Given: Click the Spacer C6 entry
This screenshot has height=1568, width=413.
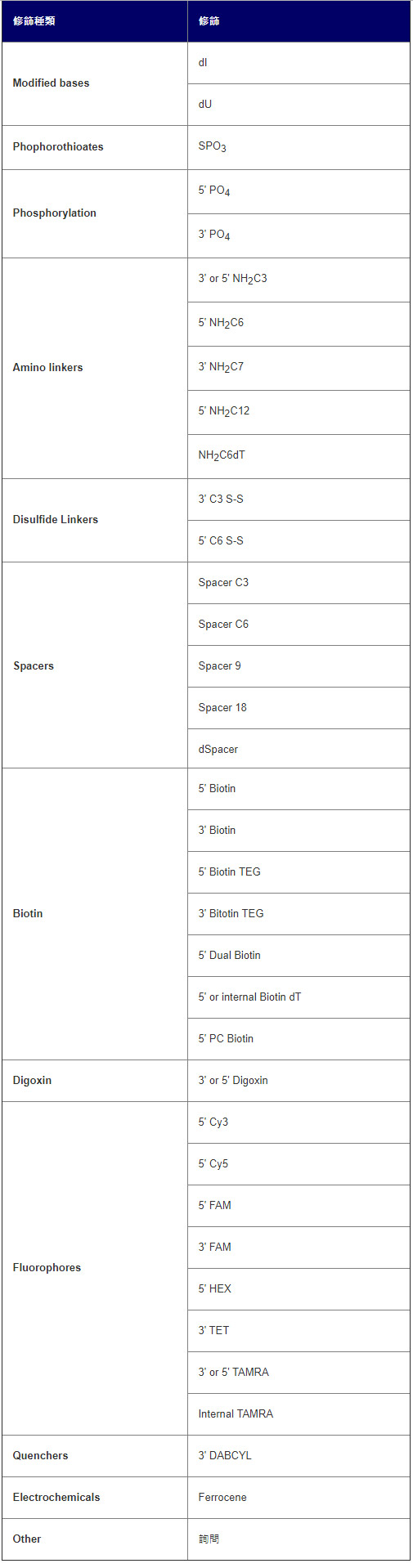Looking at the screenshot, I should coord(299,625).
